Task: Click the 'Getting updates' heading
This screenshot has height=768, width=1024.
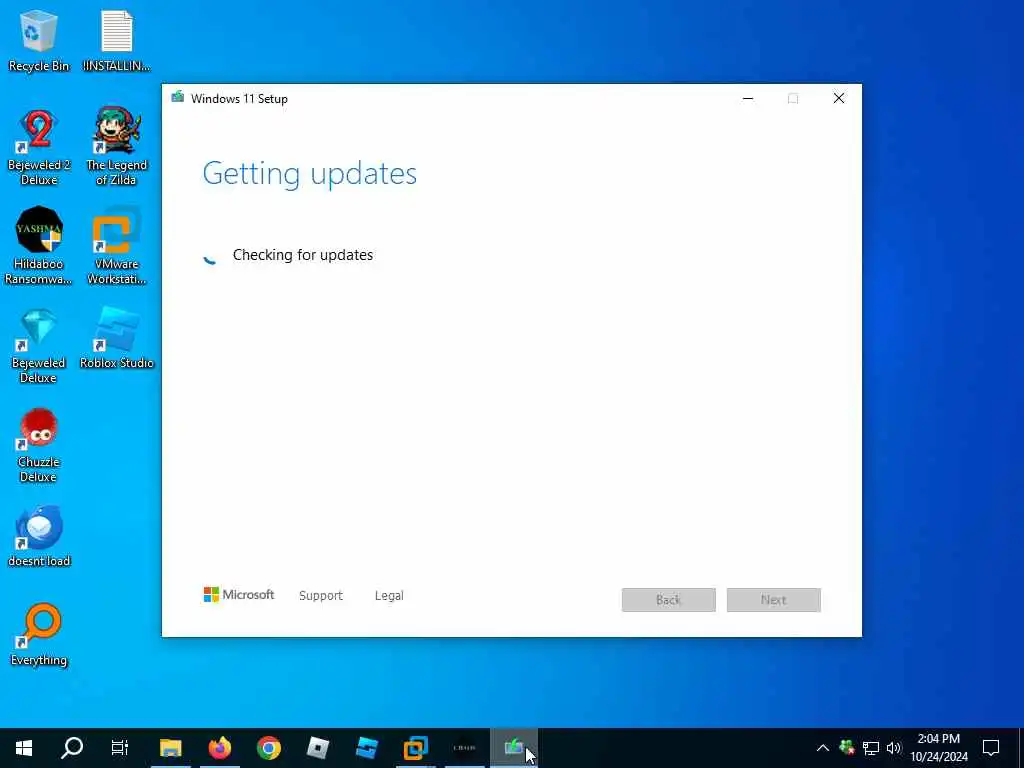Action: click(x=310, y=174)
